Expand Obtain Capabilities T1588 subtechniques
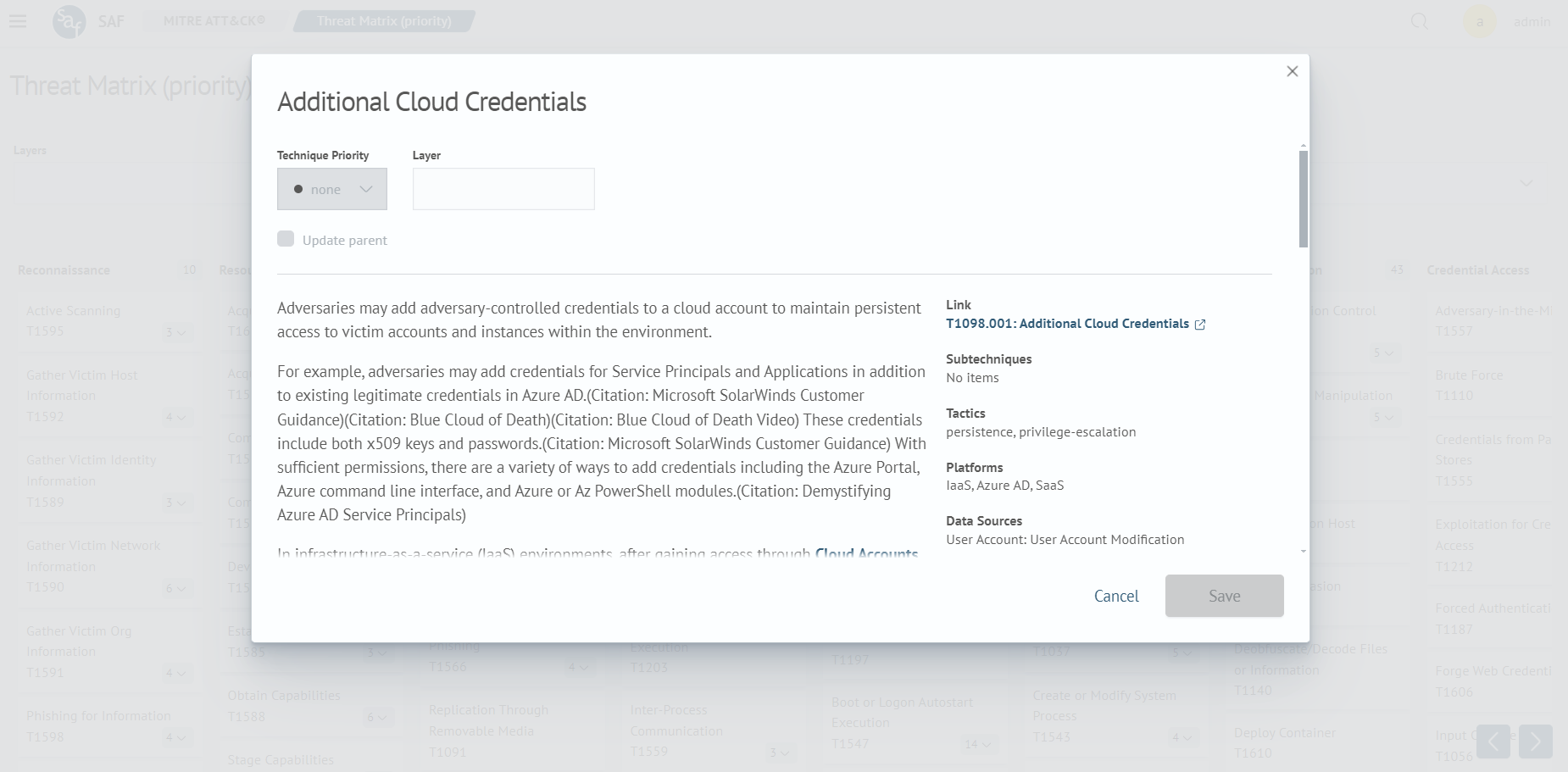This screenshot has width=1568, height=772. (377, 718)
